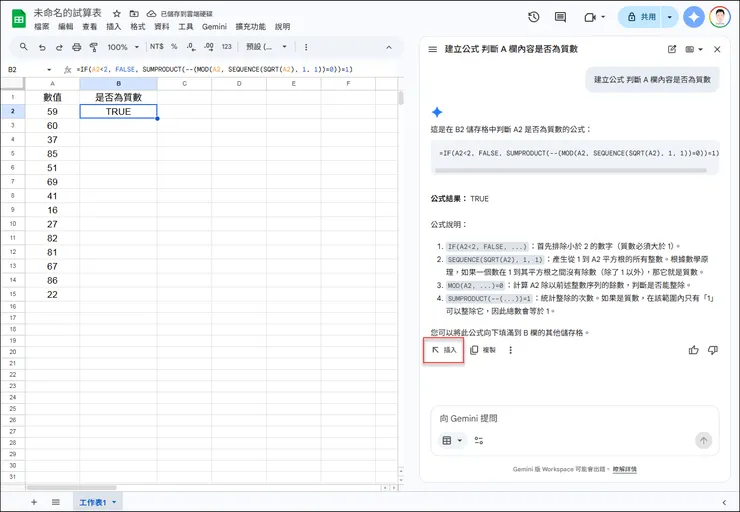Click the 向 Gemini 提問 prompt field

[x=574, y=418]
